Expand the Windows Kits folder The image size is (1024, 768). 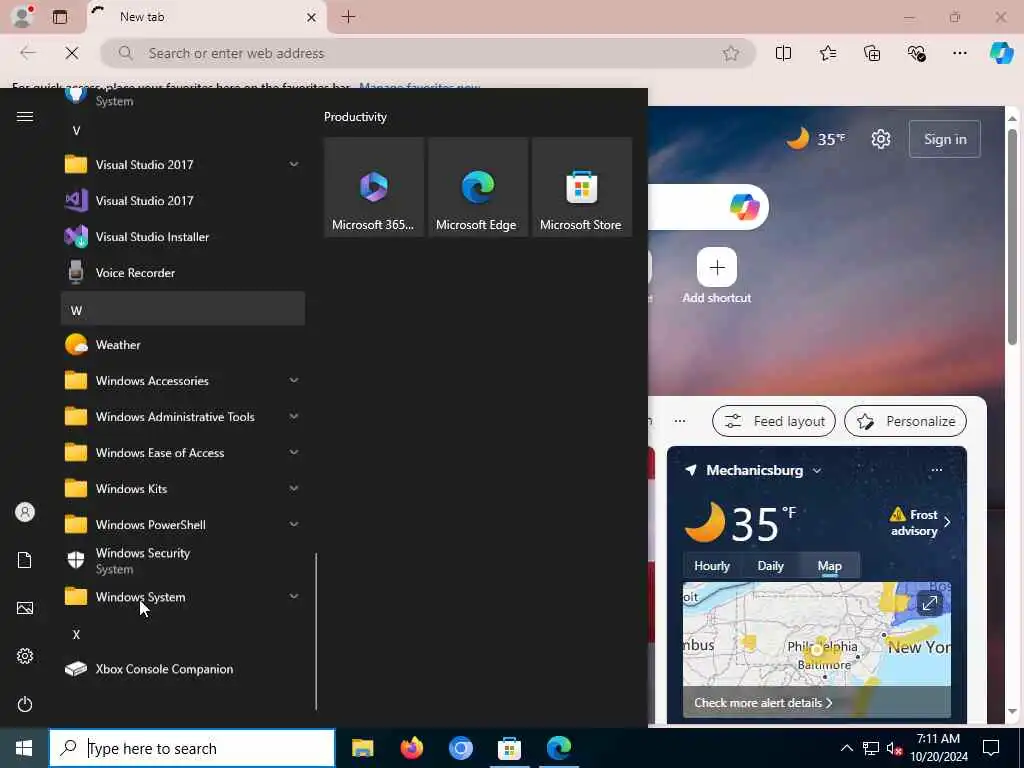[182, 488]
